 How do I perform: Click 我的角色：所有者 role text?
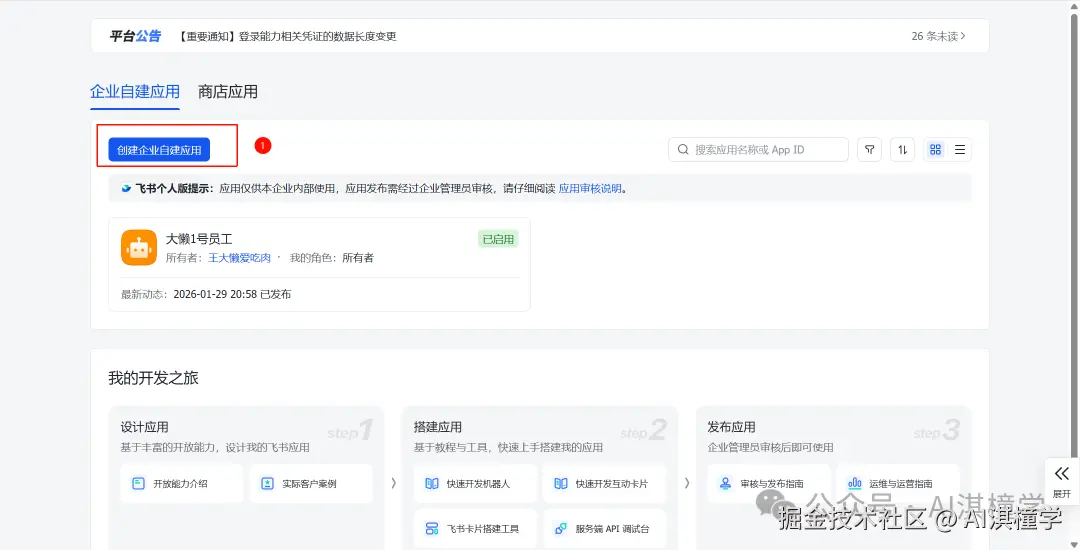(332, 258)
